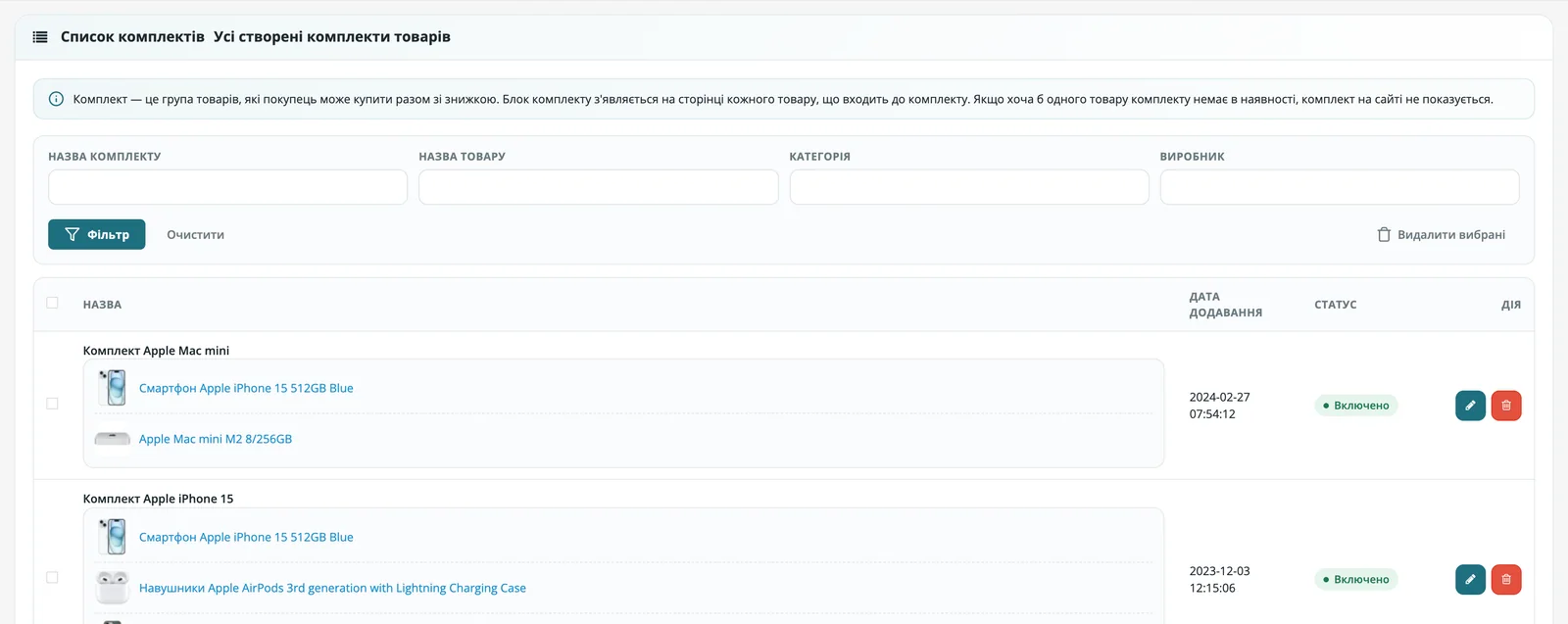Delete the Комплект Apple iPhone 15 bundle
The width and height of the screenshot is (1568, 624).
[x=1506, y=580]
